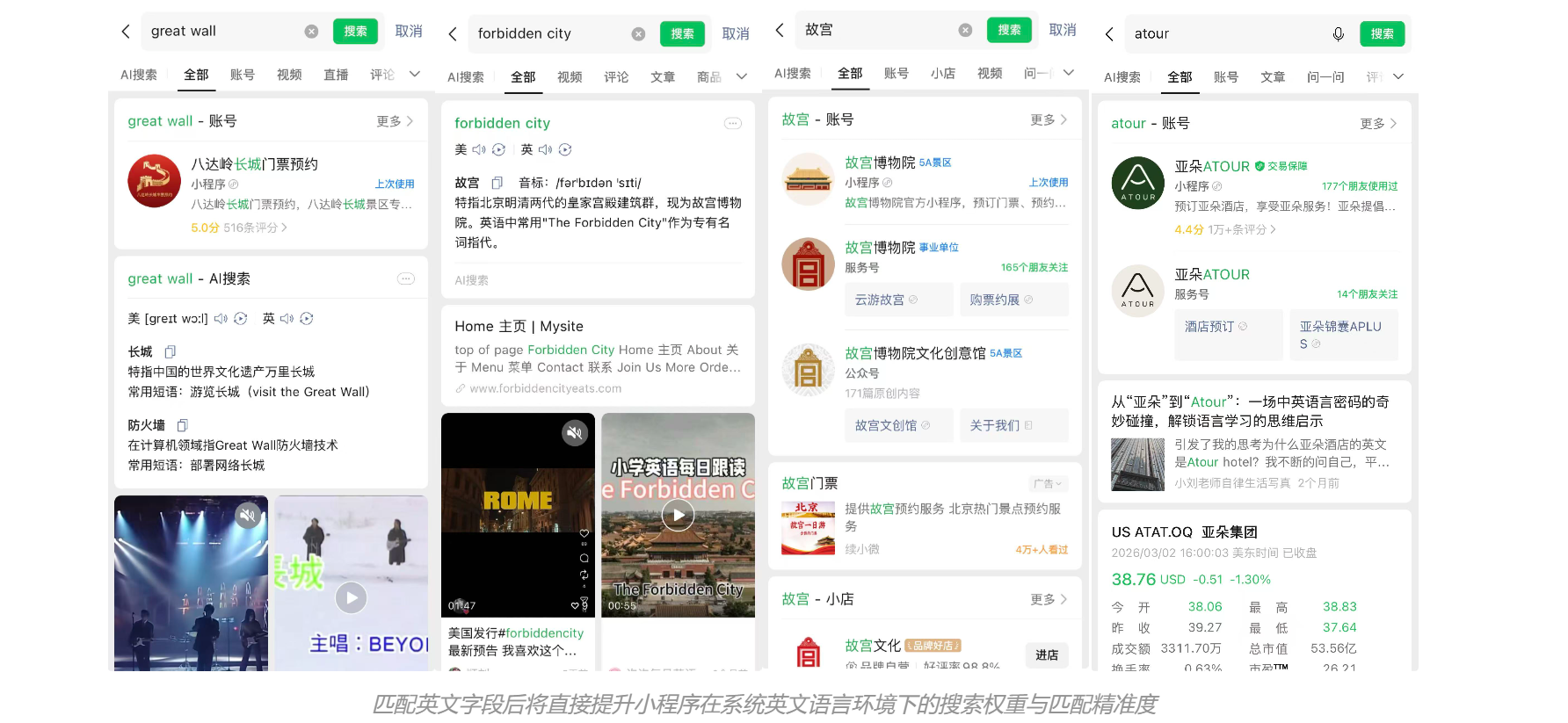Click green 搜索 button beside 故宫
This screenshot has height=723, width=1568.
pos(1009,30)
